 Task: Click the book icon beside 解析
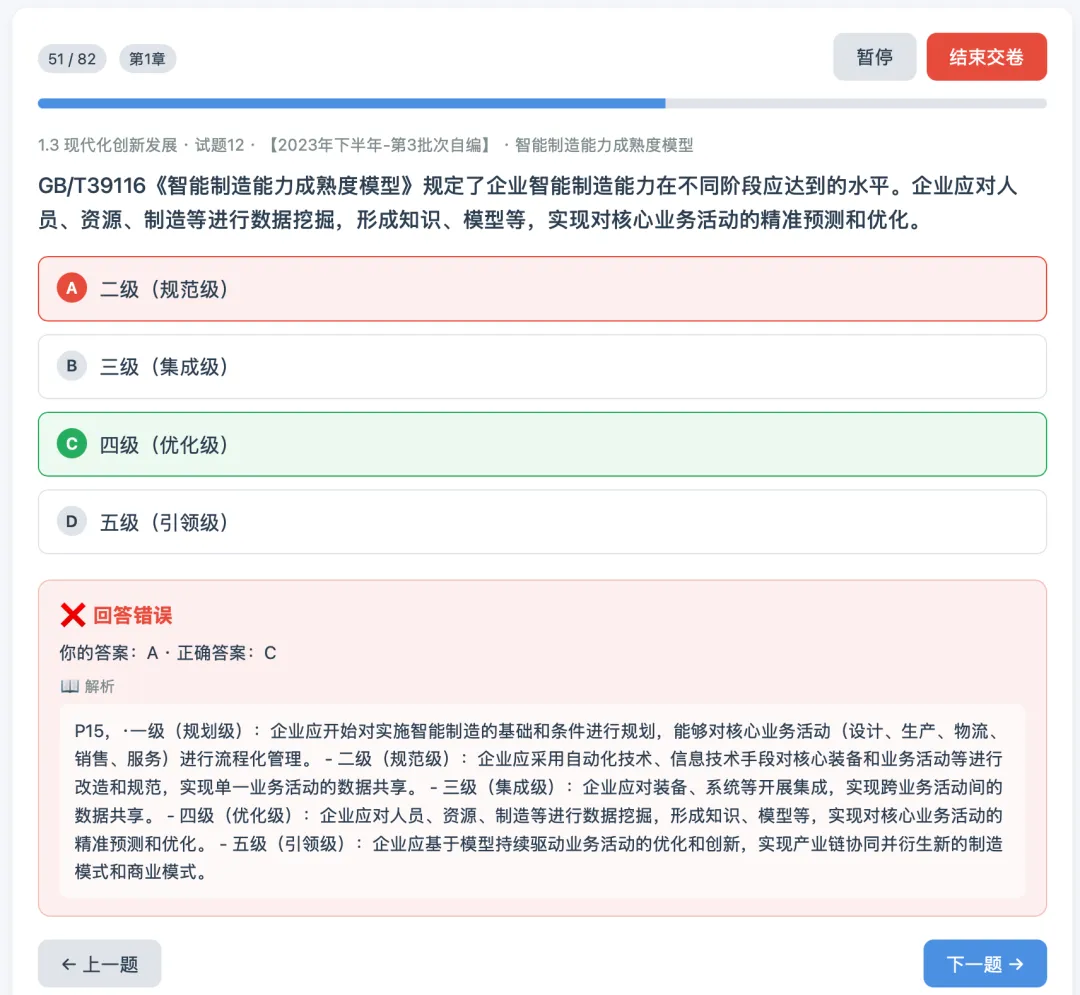point(70,686)
